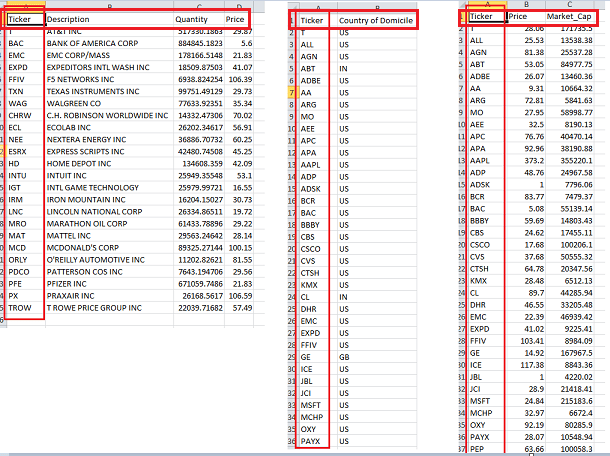This screenshot has height=456, width=610.
Task: Click the PFIZER INC cell
Action: [109, 284]
